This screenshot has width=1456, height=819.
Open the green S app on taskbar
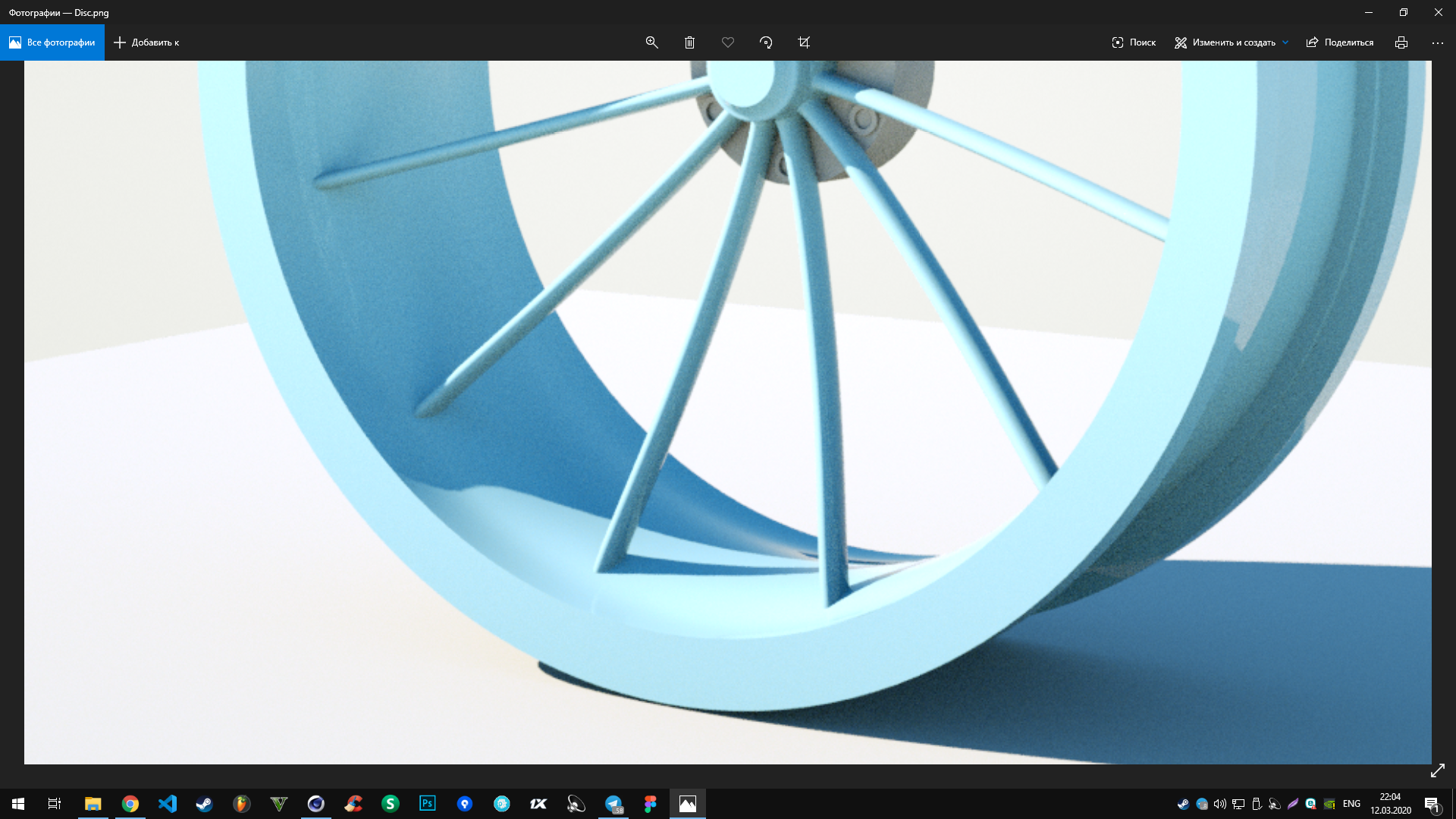(x=391, y=804)
